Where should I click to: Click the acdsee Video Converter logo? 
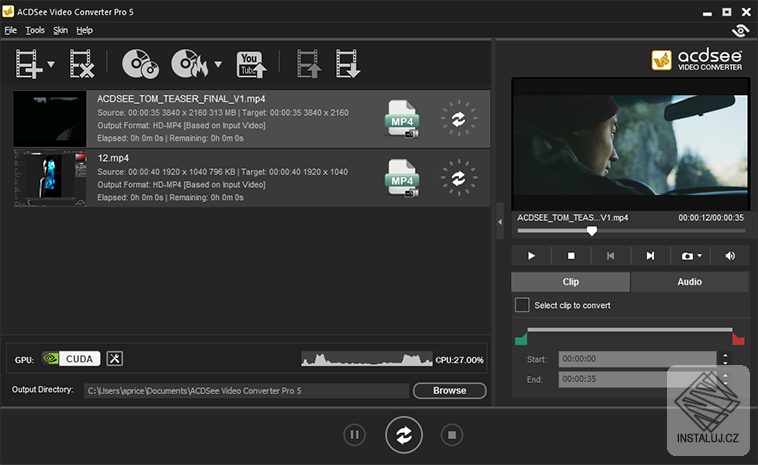pyautogui.click(x=697, y=60)
